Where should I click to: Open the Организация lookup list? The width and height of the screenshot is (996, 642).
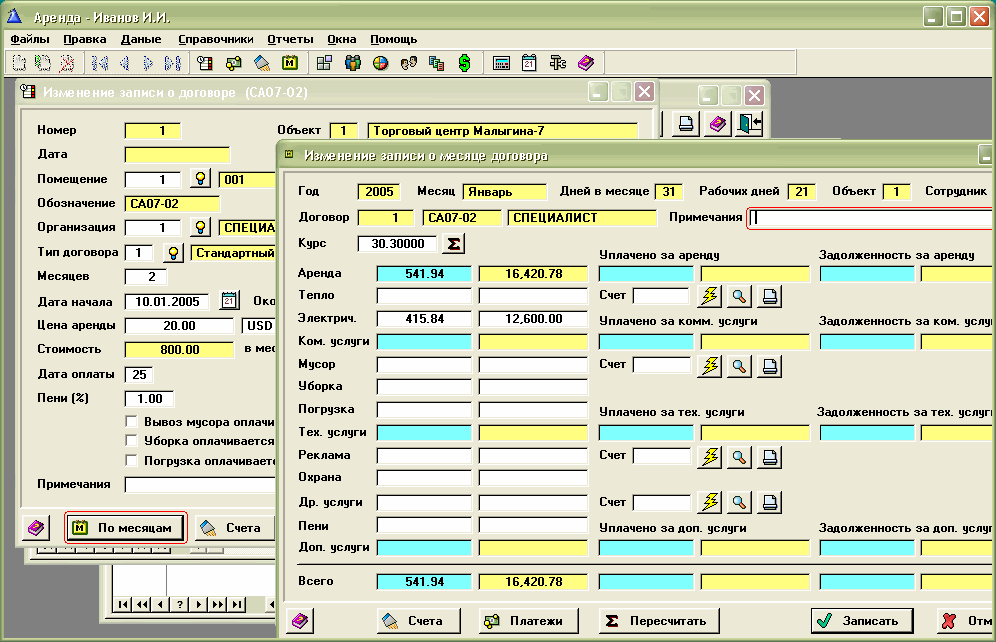(201, 227)
